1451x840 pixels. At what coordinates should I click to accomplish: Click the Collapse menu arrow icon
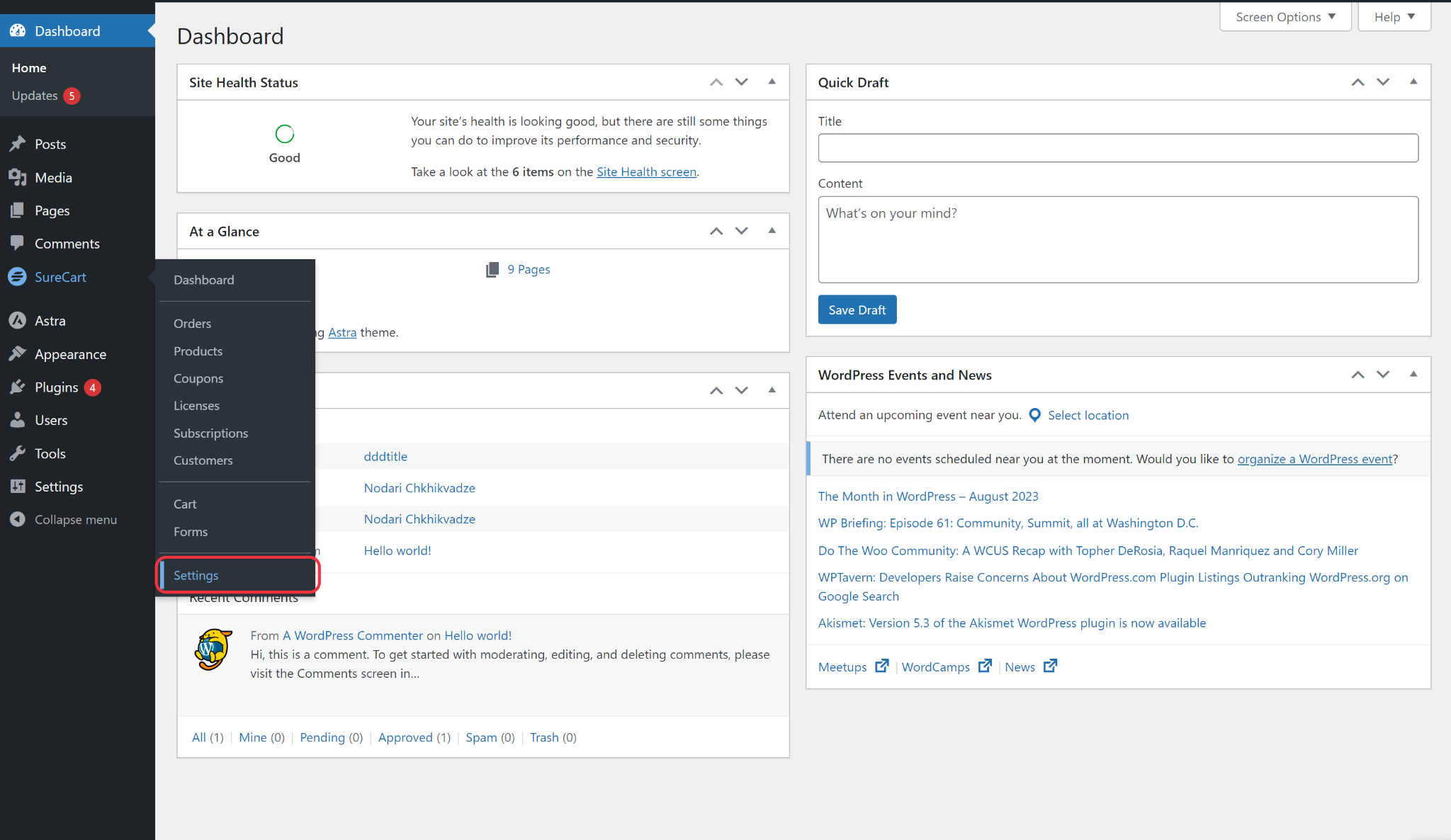tap(18, 520)
